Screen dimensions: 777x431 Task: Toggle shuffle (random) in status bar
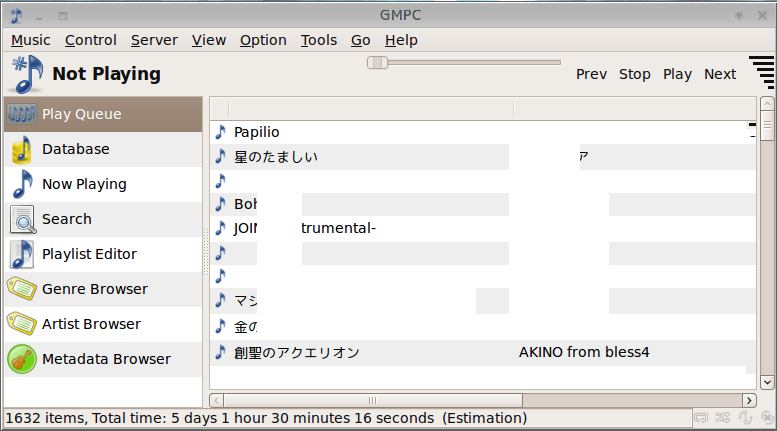coord(722,418)
